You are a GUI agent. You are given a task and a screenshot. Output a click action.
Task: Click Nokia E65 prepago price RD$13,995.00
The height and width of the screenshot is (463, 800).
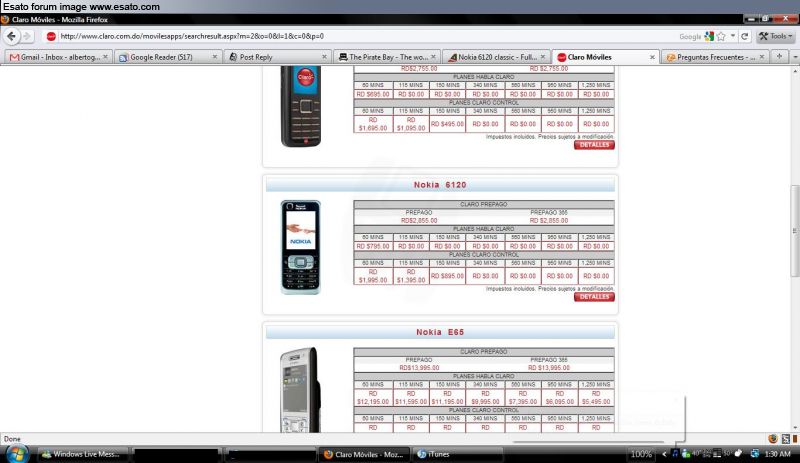click(x=419, y=368)
